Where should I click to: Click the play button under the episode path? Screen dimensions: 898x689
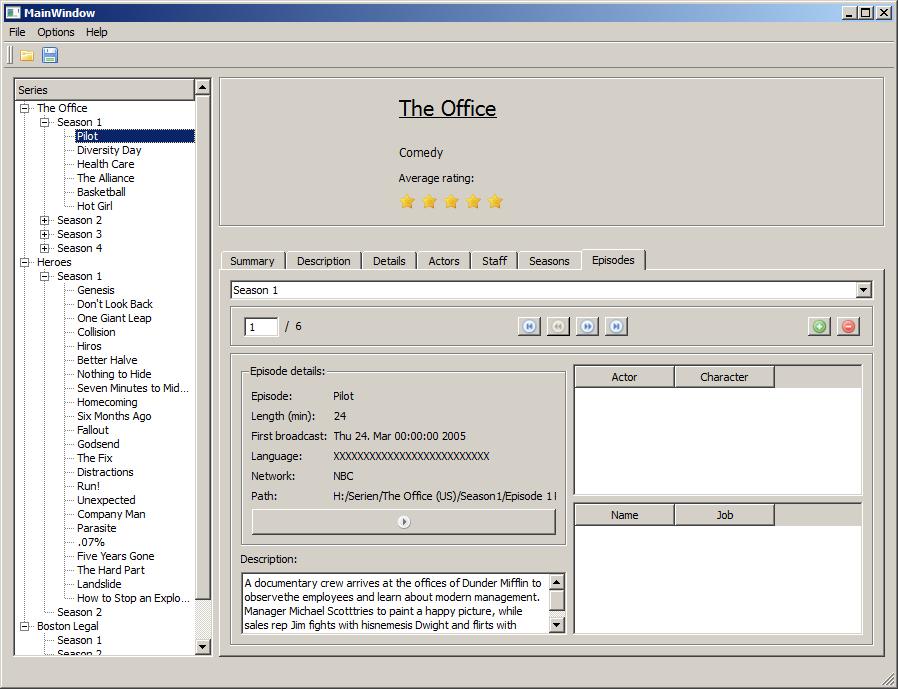point(404,522)
